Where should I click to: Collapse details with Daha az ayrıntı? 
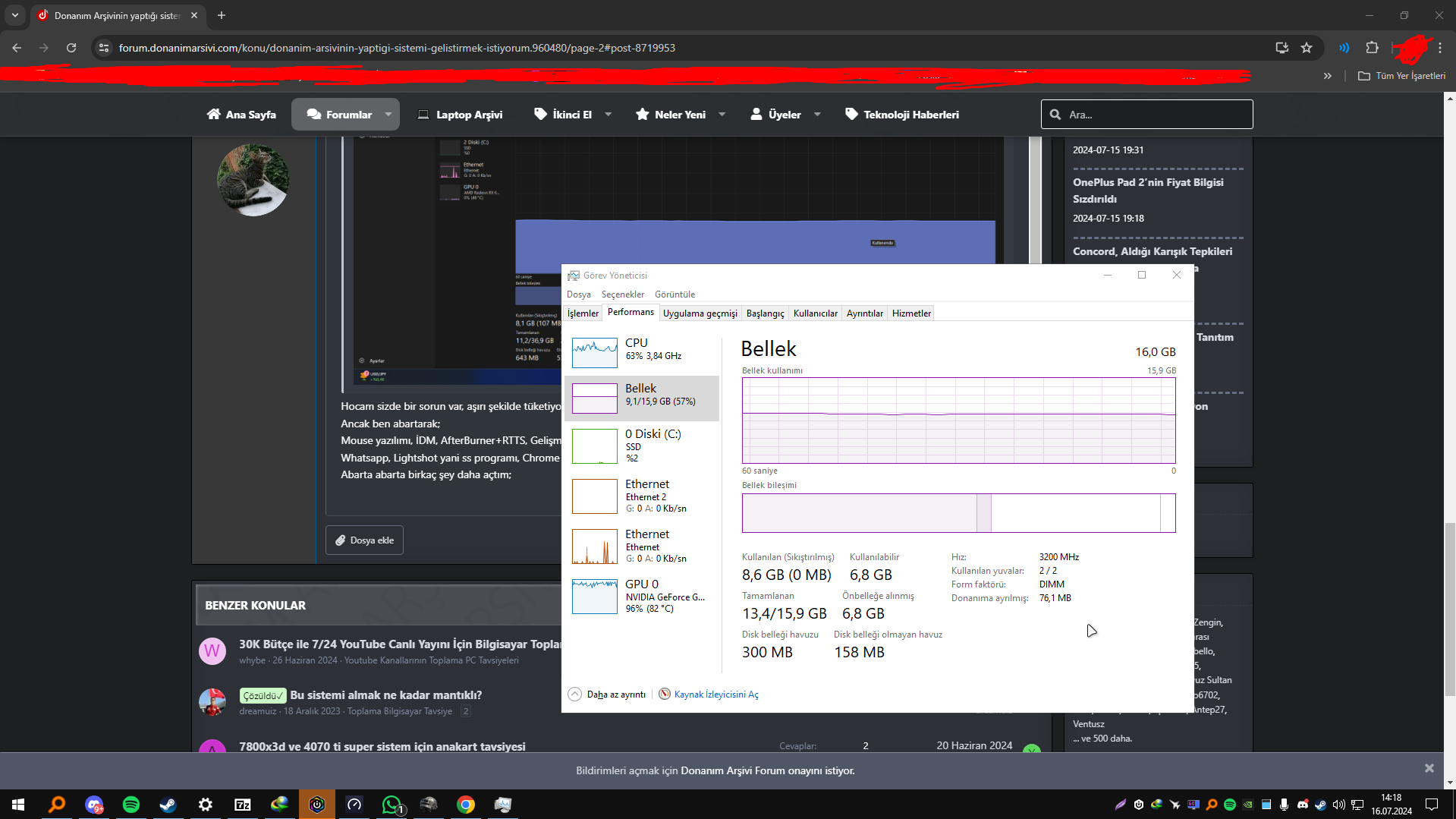tap(607, 695)
